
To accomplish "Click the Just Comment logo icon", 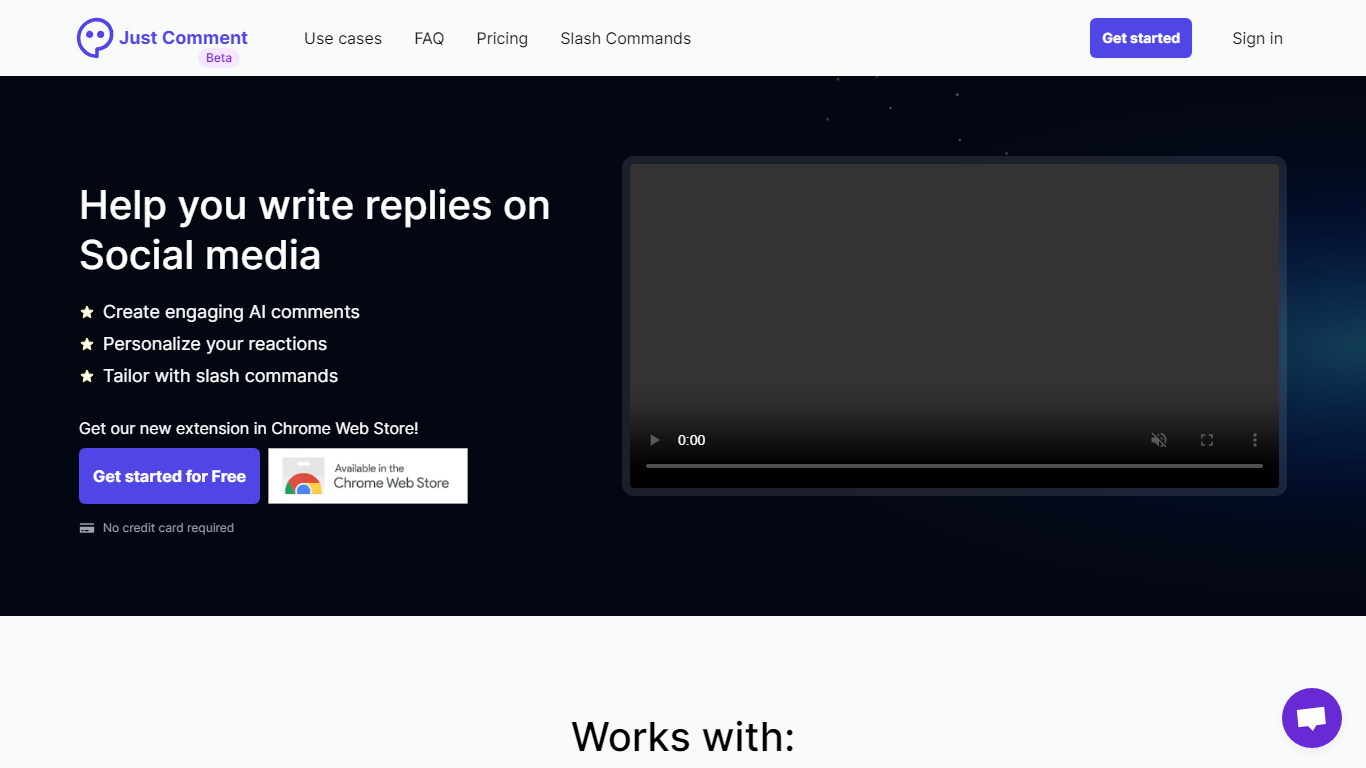I will coord(95,38).
